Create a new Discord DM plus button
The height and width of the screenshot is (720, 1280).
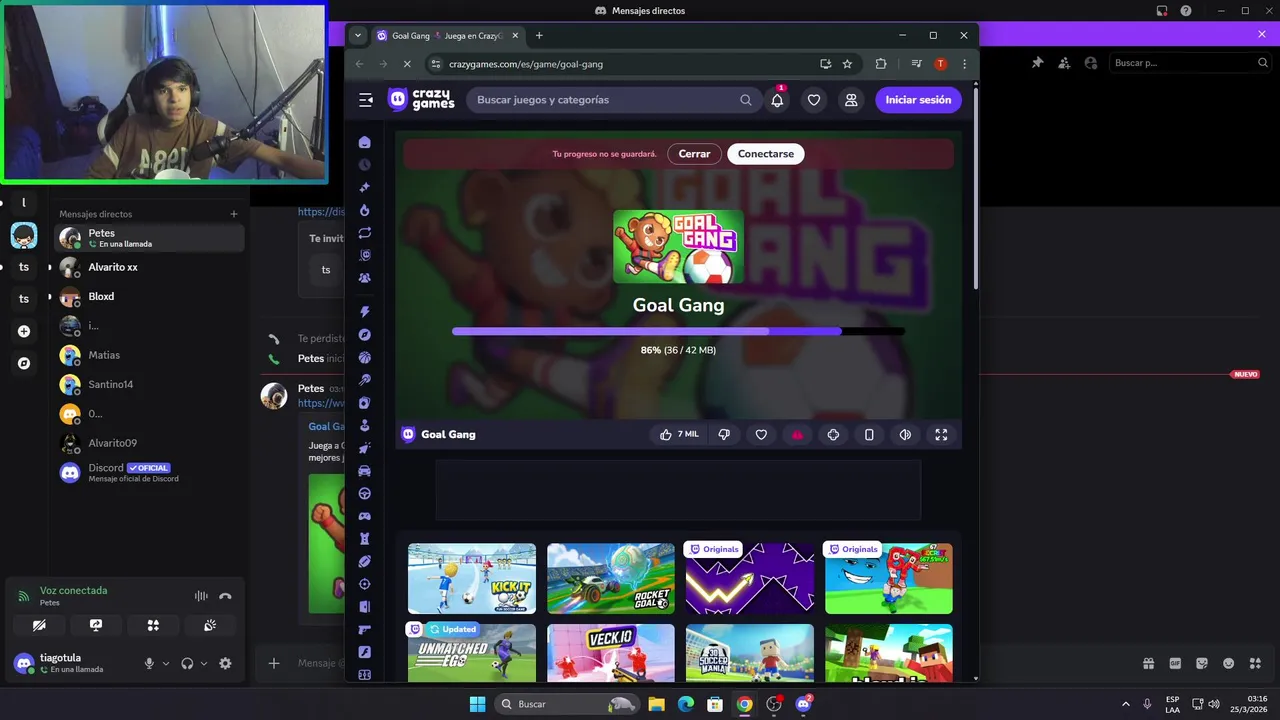pos(234,214)
